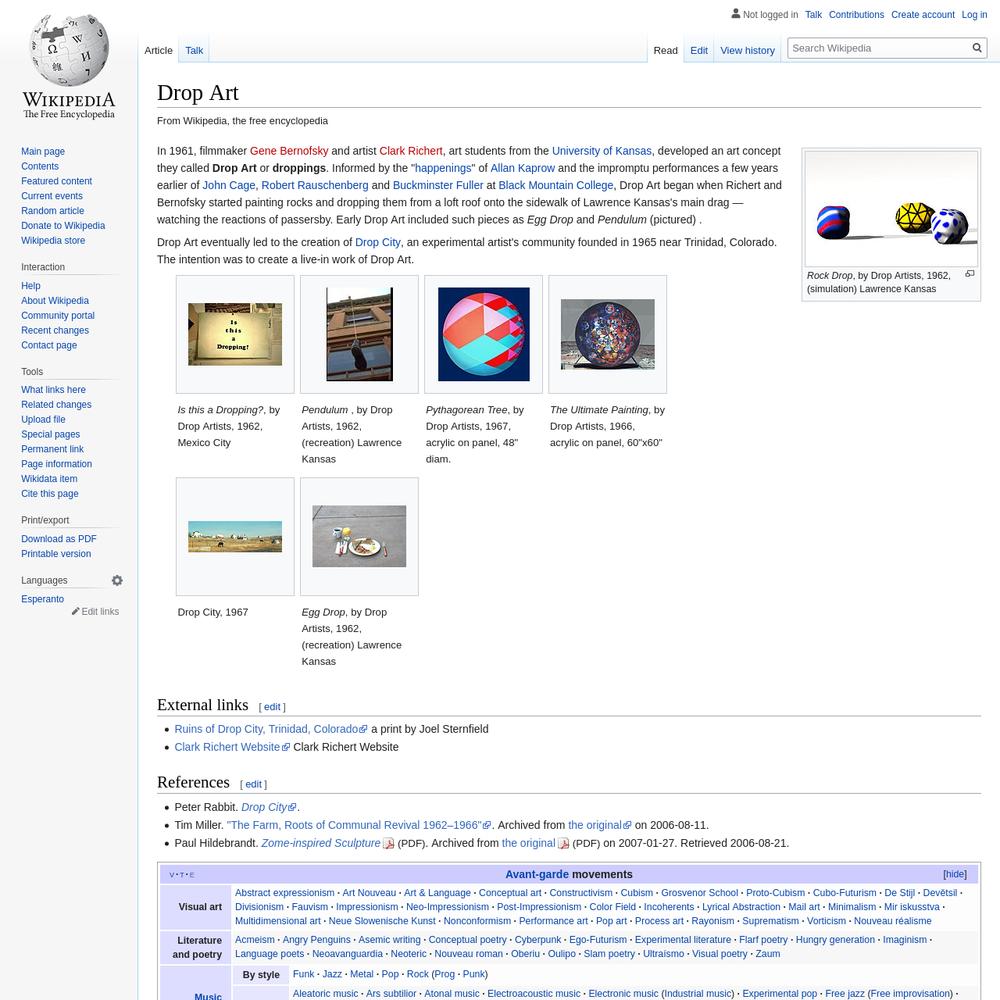Screen dimensions: 1000x1000
Task: Open The Ultimate Painting thumbnail
Action: pos(608,334)
